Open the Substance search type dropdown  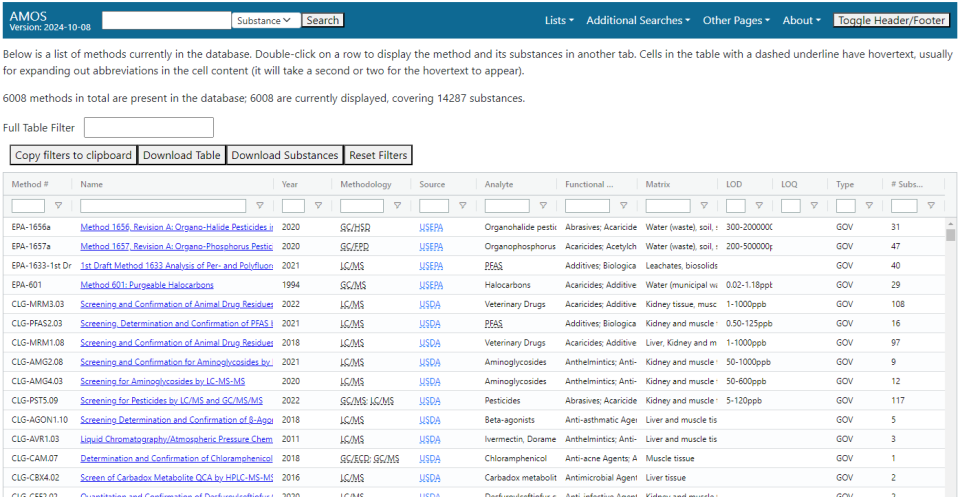coord(266,20)
